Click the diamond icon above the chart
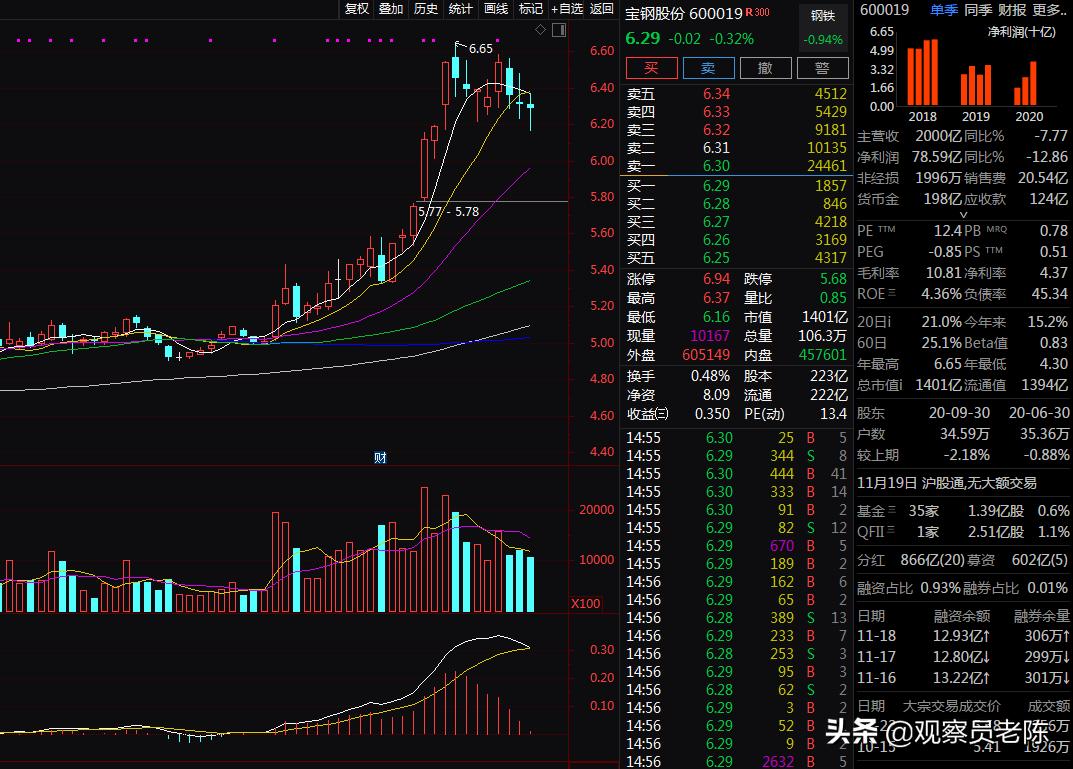Viewport: 1073px width, 769px height. coord(541,29)
